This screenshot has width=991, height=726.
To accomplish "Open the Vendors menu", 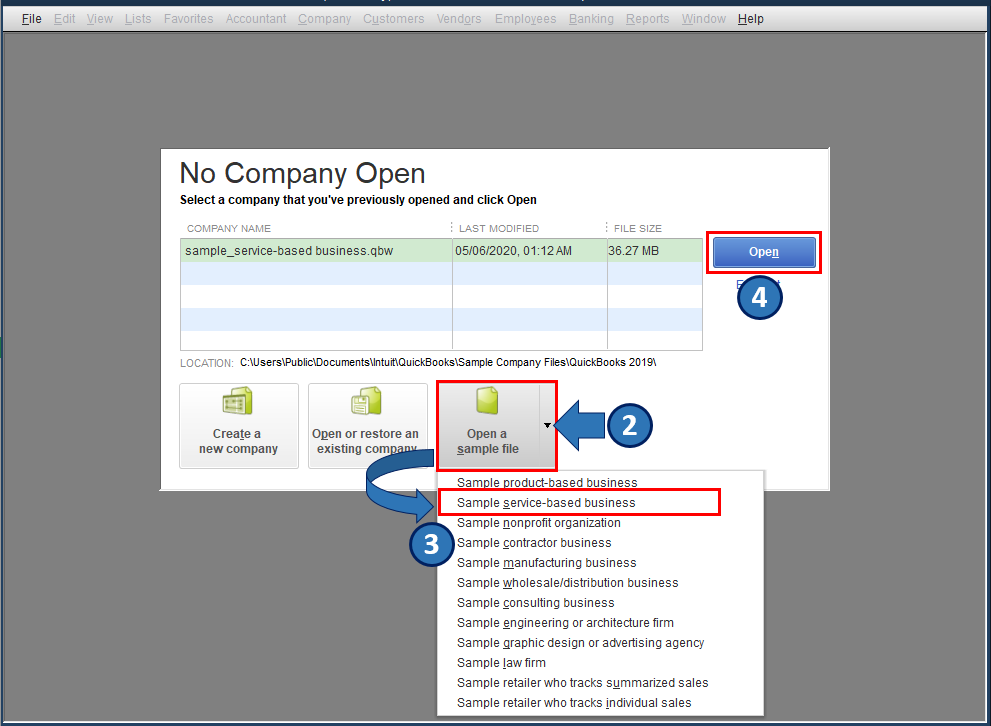I will (459, 19).
